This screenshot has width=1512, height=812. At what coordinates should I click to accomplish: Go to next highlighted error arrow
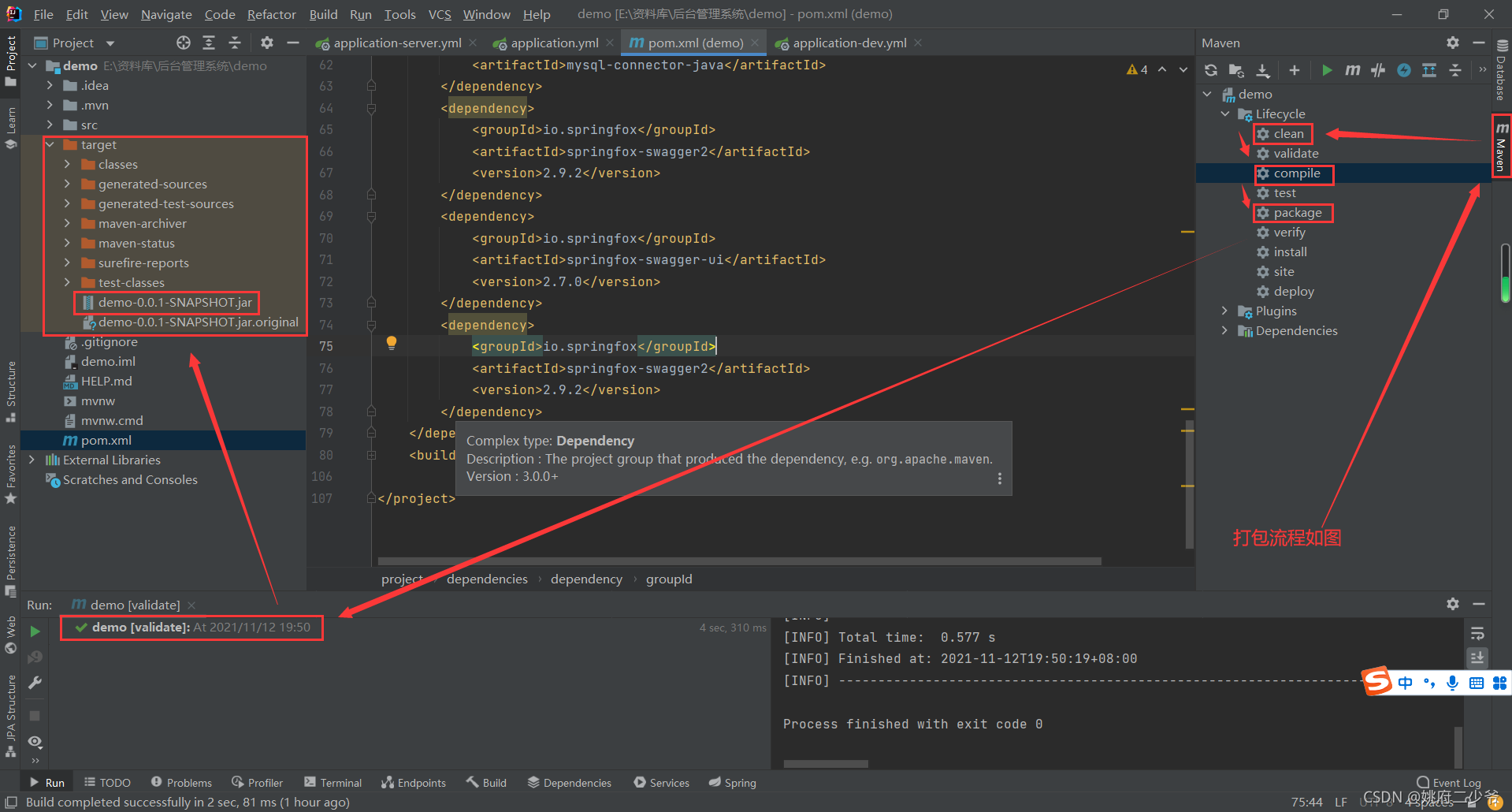(x=1183, y=69)
